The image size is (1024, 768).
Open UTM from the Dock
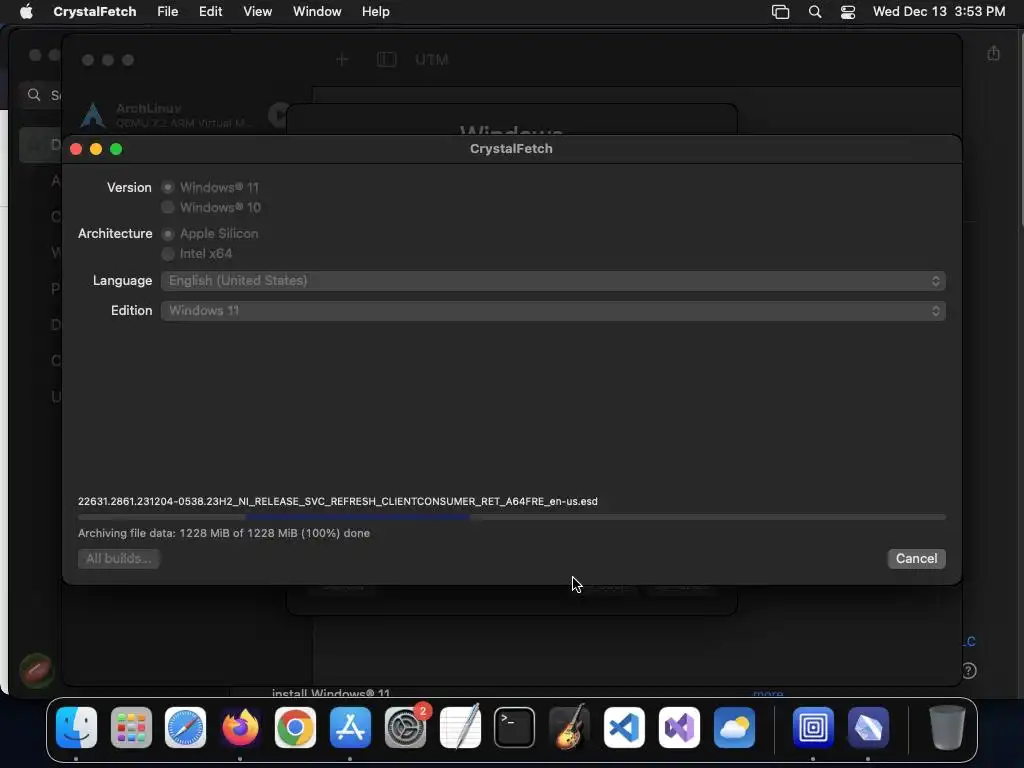coord(813,728)
